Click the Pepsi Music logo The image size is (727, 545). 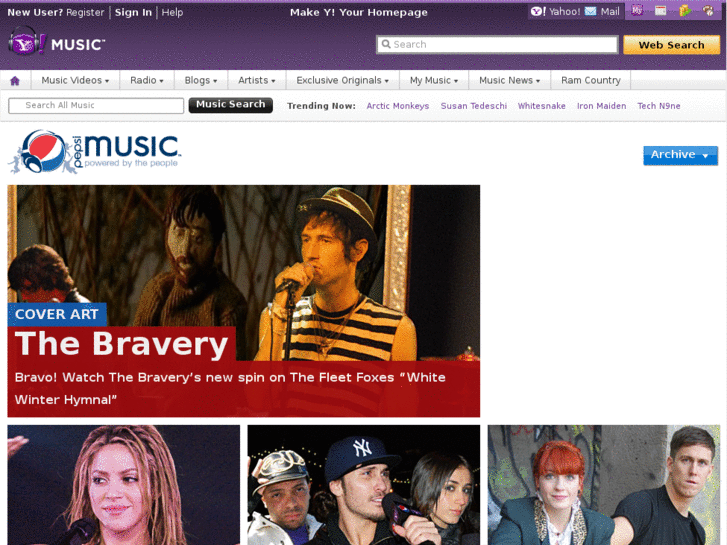[x=95, y=152]
